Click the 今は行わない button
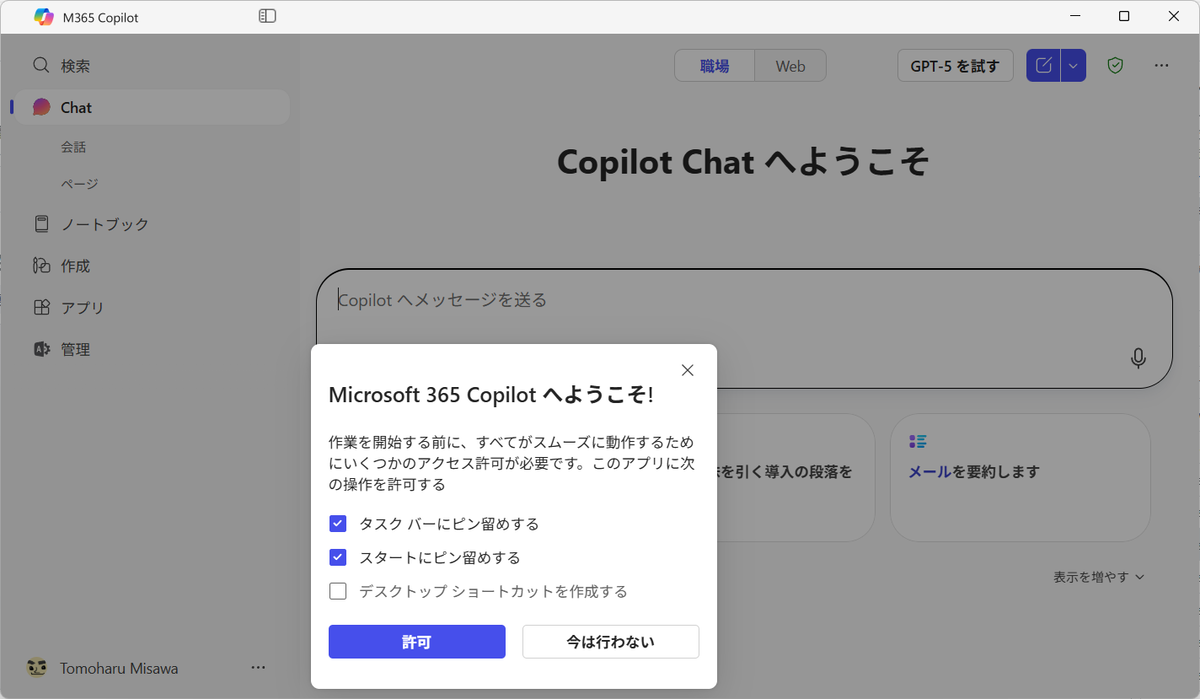The image size is (1200, 699). point(610,642)
